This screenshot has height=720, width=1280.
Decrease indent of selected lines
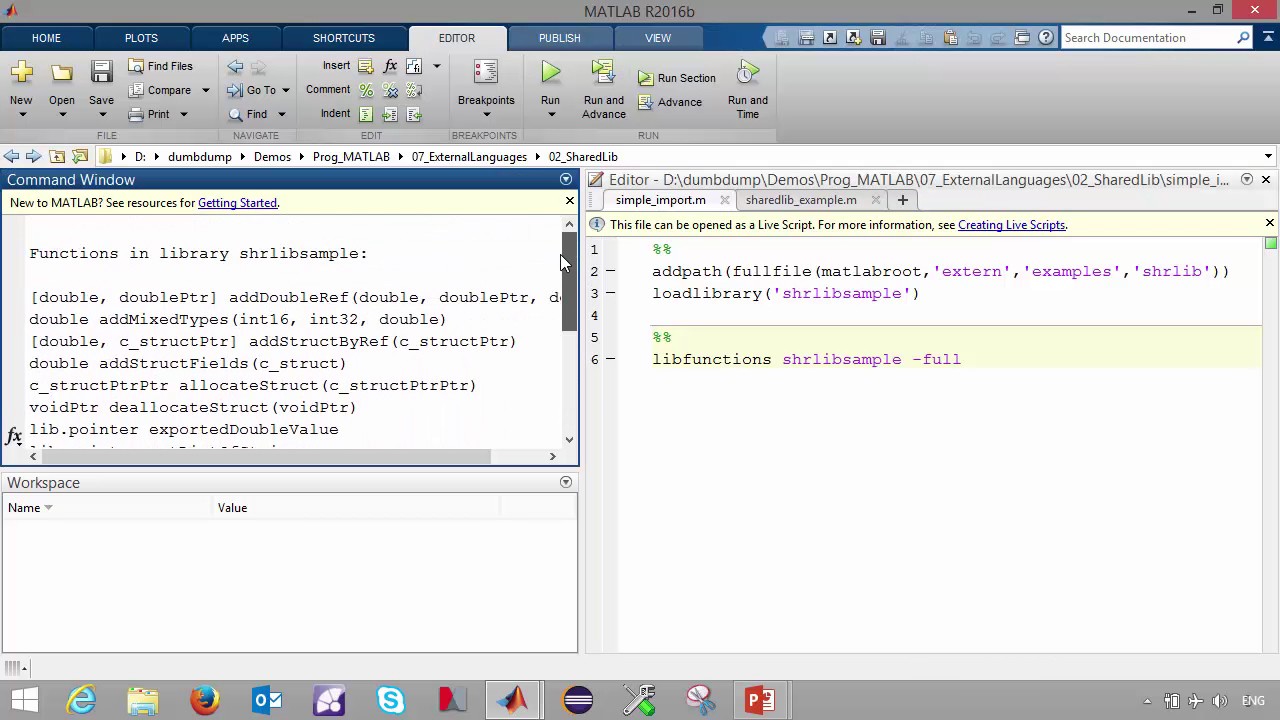click(x=414, y=114)
